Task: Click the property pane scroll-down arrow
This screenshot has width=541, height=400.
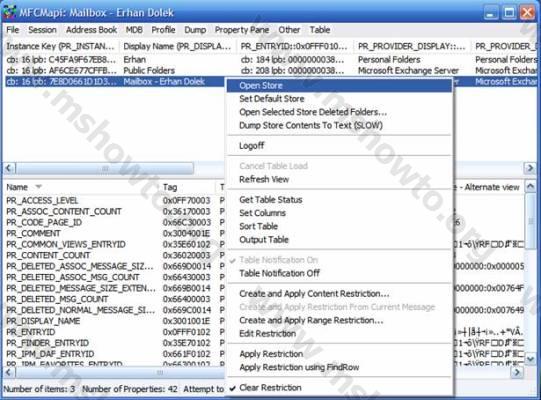Action: pyautogui.click(x=530, y=359)
